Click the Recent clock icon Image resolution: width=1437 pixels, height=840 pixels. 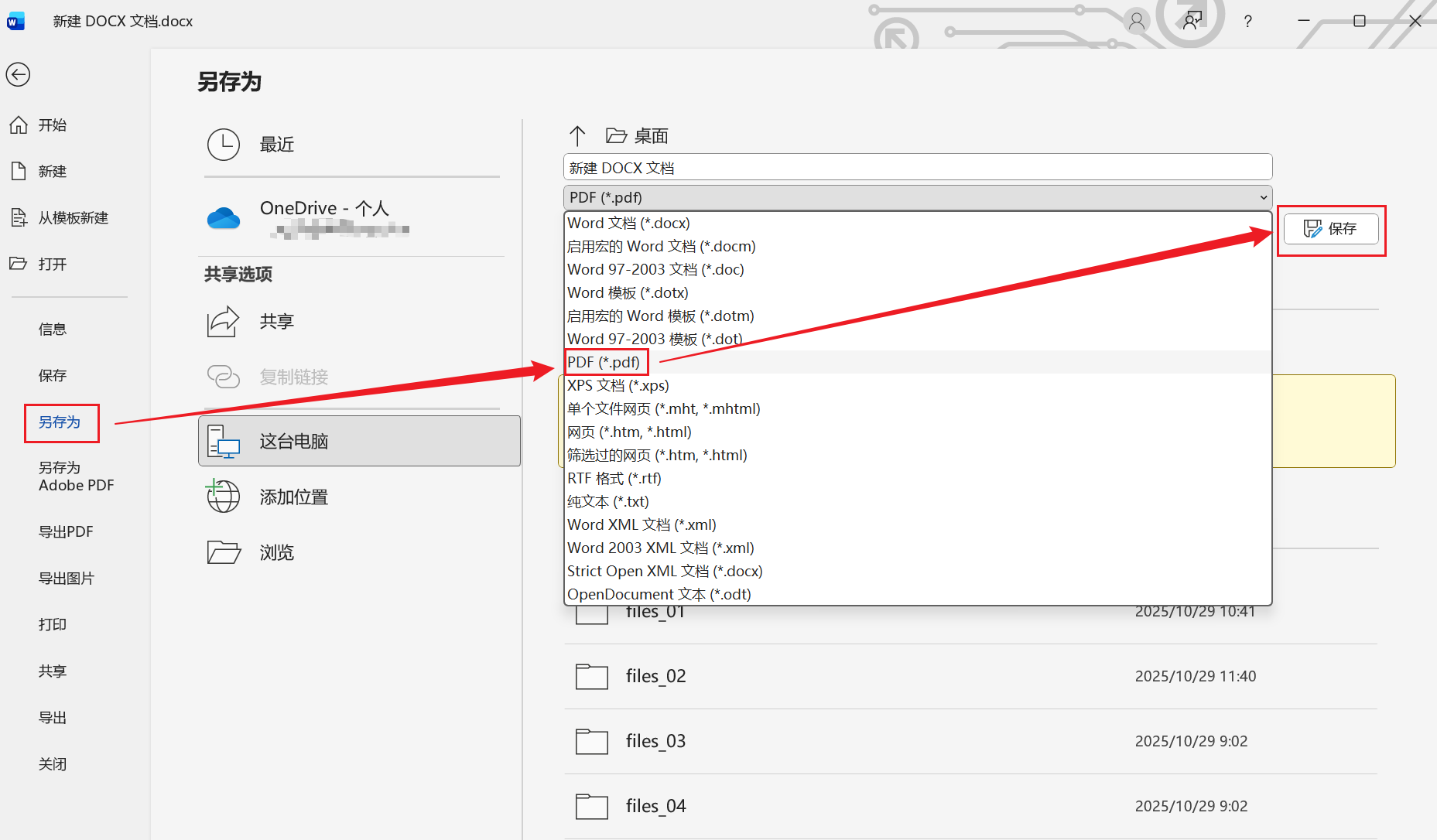[224, 145]
